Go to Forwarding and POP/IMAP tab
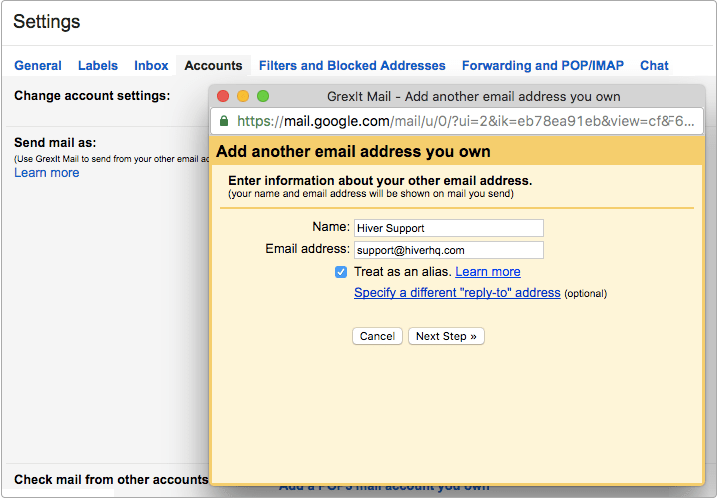This screenshot has height=498, width=717. pyautogui.click(x=543, y=65)
